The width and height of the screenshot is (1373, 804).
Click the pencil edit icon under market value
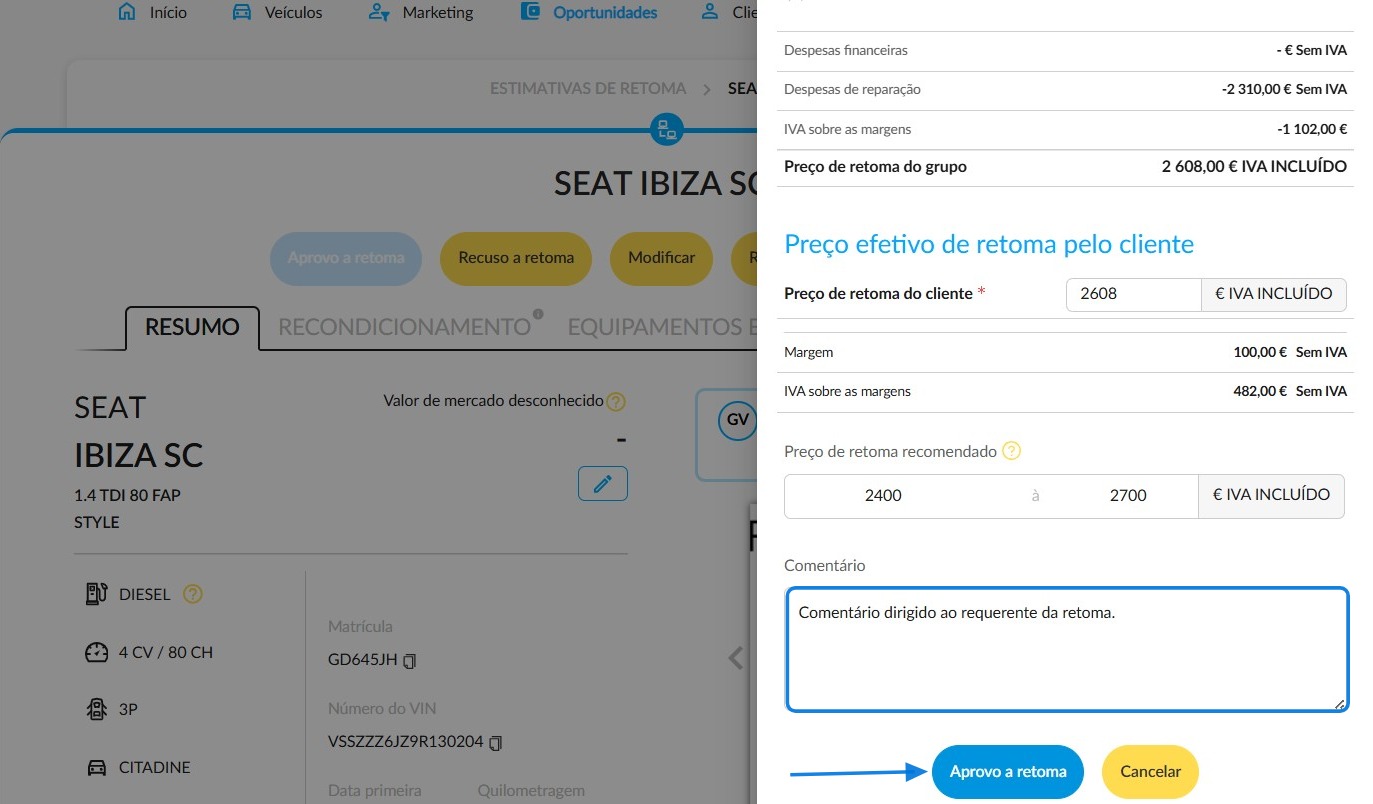point(603,484)
